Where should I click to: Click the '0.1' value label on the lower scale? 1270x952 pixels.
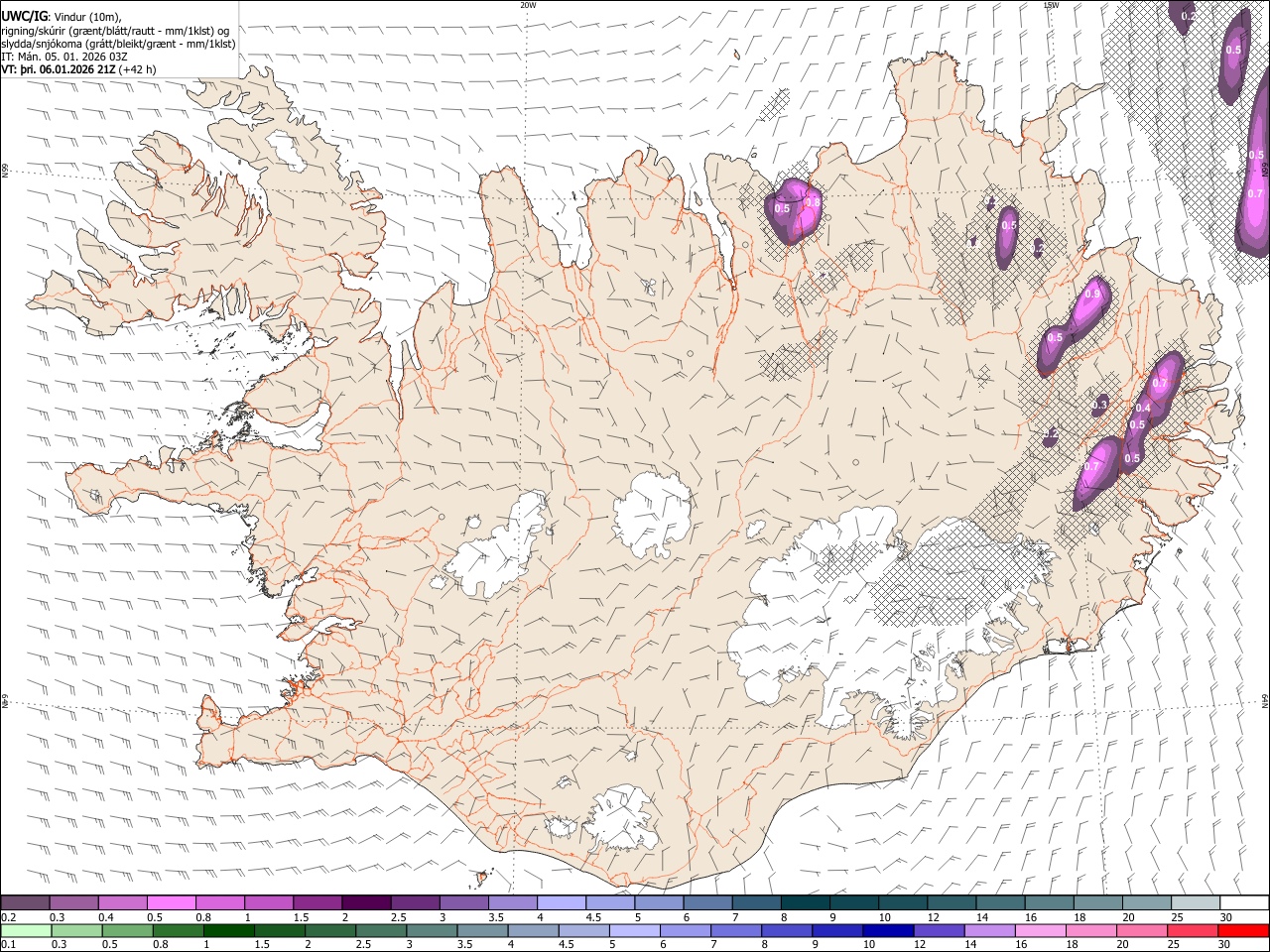[x=8, y=944]
